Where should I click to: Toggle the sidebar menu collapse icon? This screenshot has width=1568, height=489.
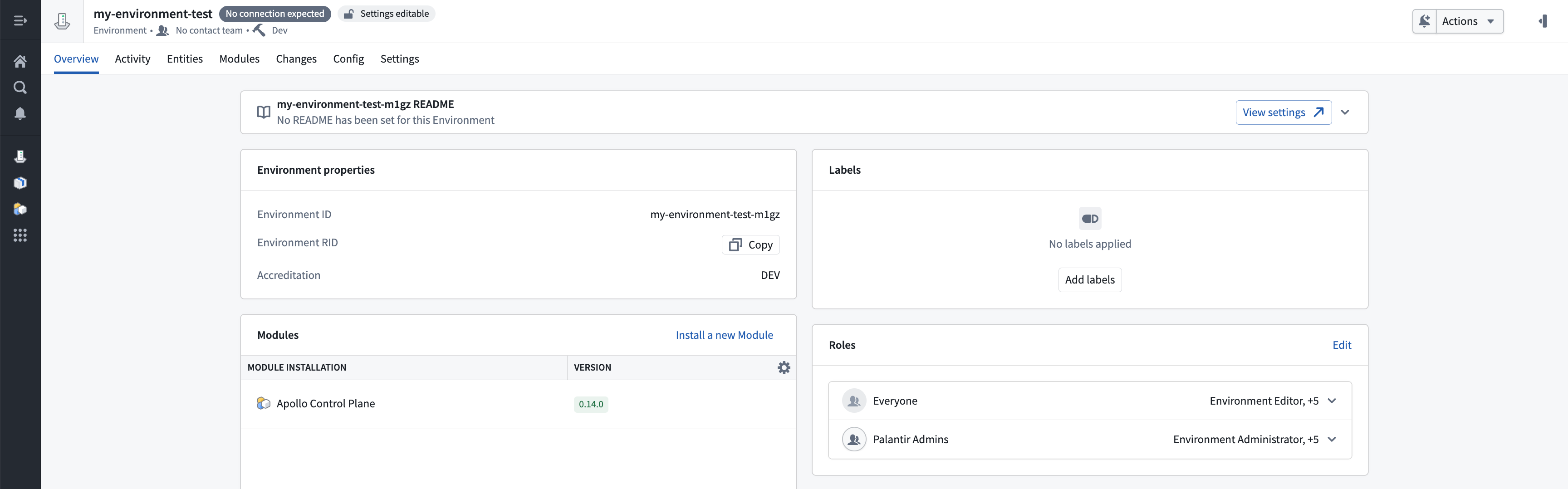(20, 21)
